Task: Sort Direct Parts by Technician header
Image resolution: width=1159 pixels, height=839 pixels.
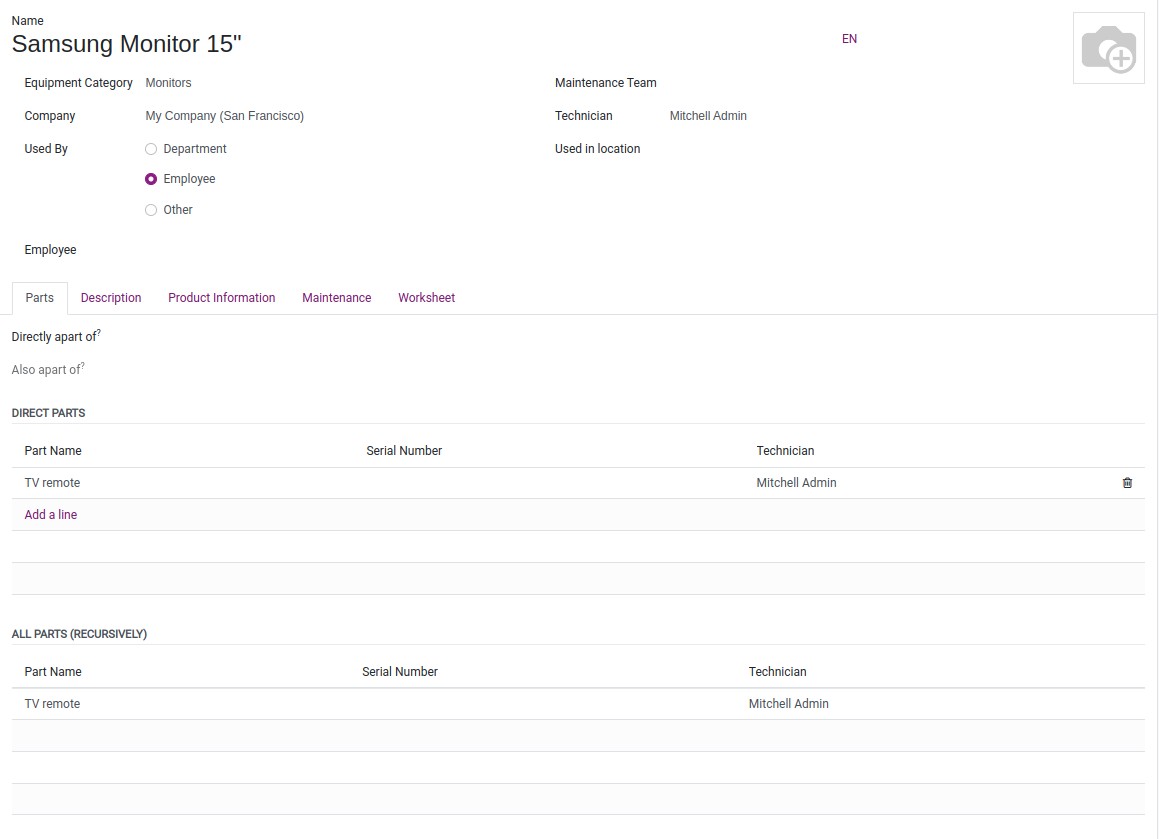Action: 785,451
